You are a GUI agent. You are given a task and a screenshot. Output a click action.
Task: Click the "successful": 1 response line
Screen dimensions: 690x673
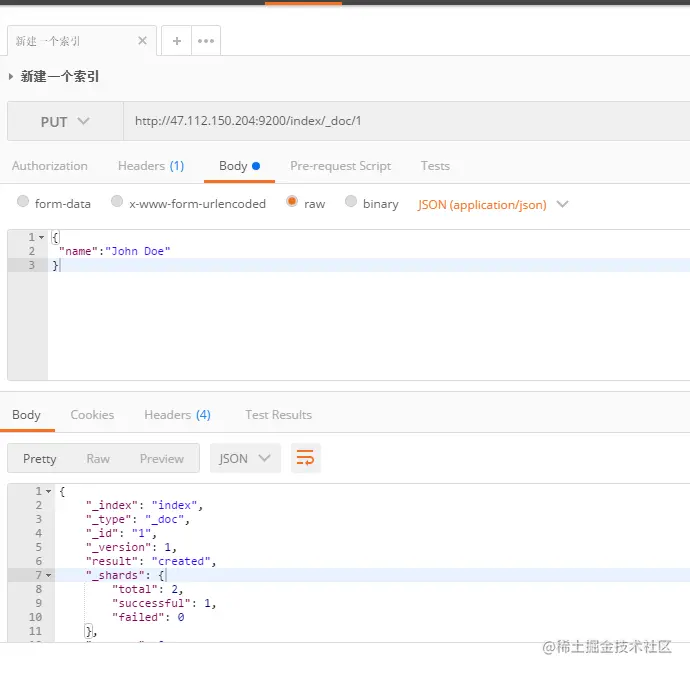tap(164, 603)
